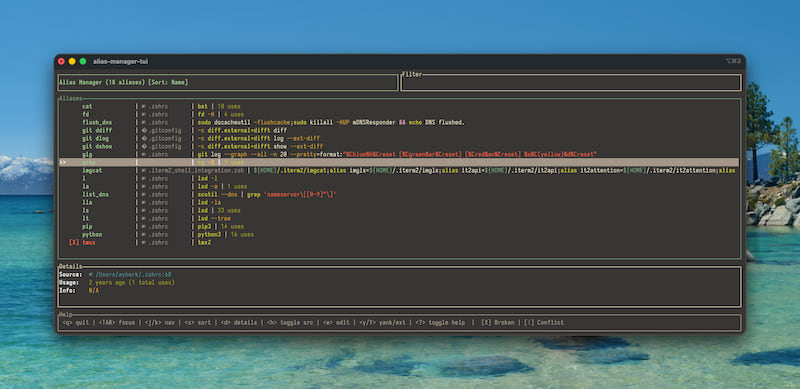Image resolution: width=800 pixels, height=389 pixels.
Task: Select the broken tmux alias name
Action: point(89,242)
